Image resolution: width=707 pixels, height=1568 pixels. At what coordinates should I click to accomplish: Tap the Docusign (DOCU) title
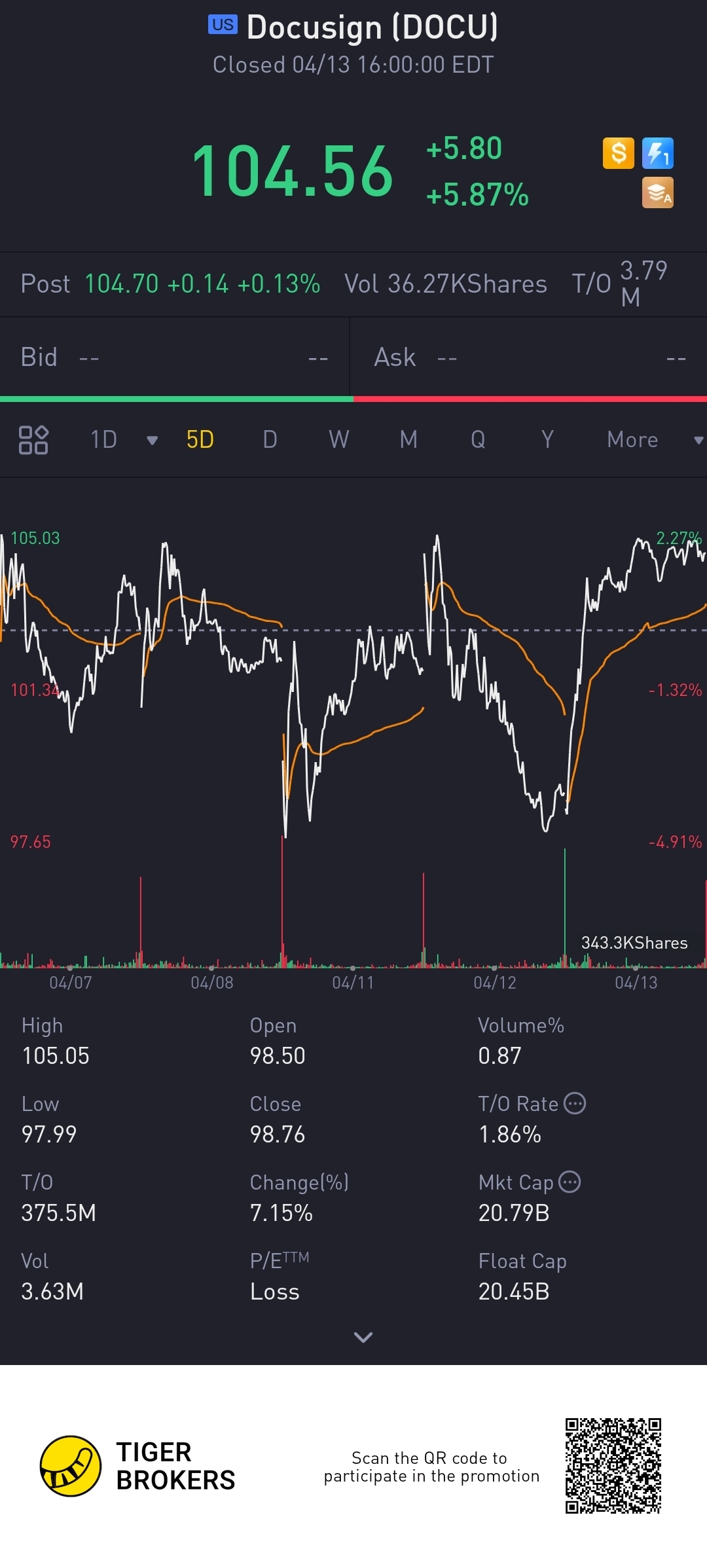coord(372,27)
